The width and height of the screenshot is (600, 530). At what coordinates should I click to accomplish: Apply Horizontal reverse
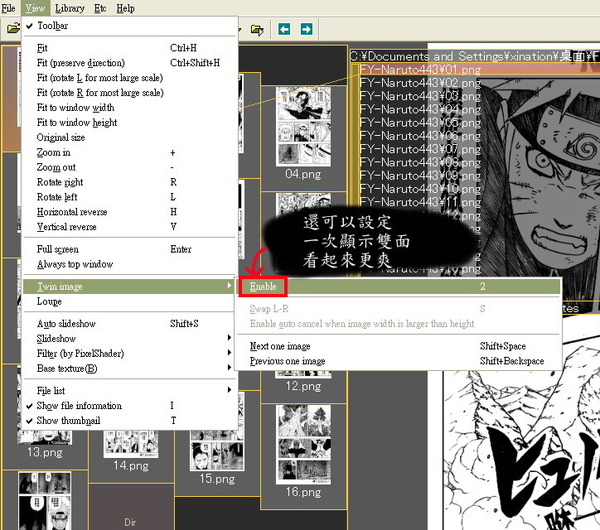click(129, 212)
